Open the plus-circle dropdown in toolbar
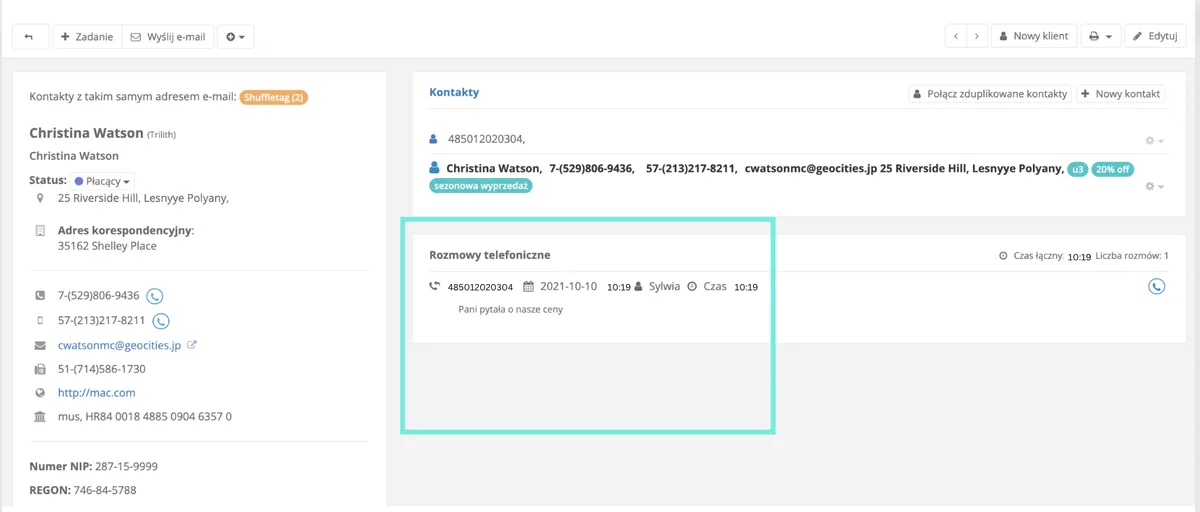1200x512 pixels. point(235,37)
